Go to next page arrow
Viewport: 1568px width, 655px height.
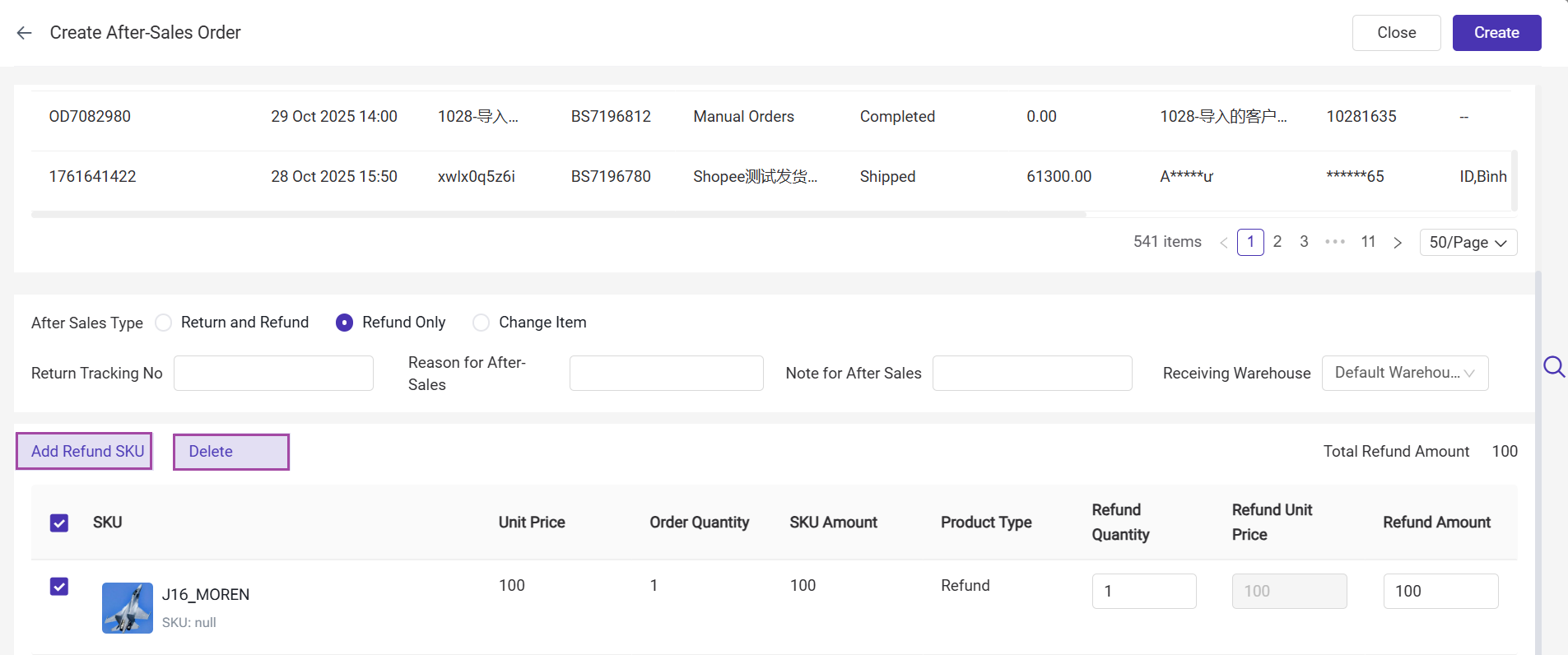pyautogui.click(x=1398, y=243)
